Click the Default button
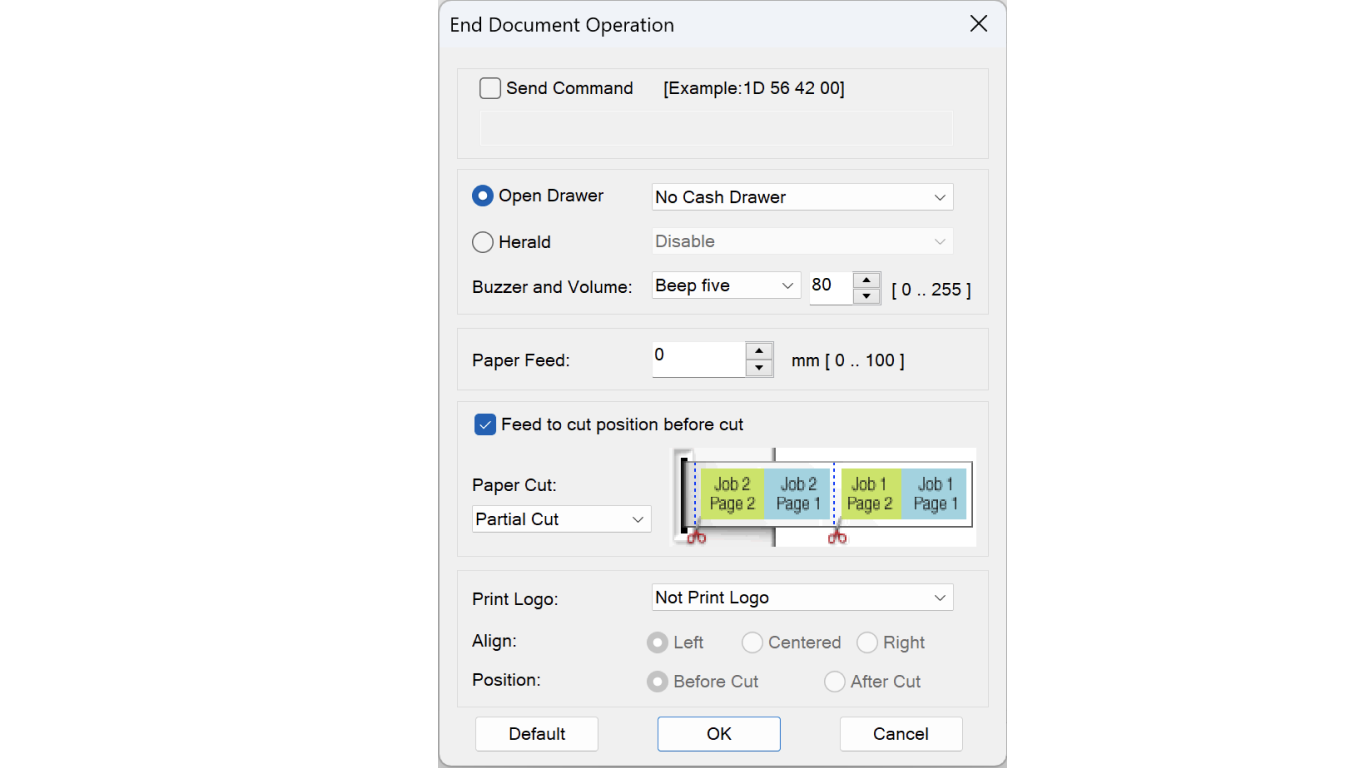The image size is (1366, 768). click(x=537, y=734)
